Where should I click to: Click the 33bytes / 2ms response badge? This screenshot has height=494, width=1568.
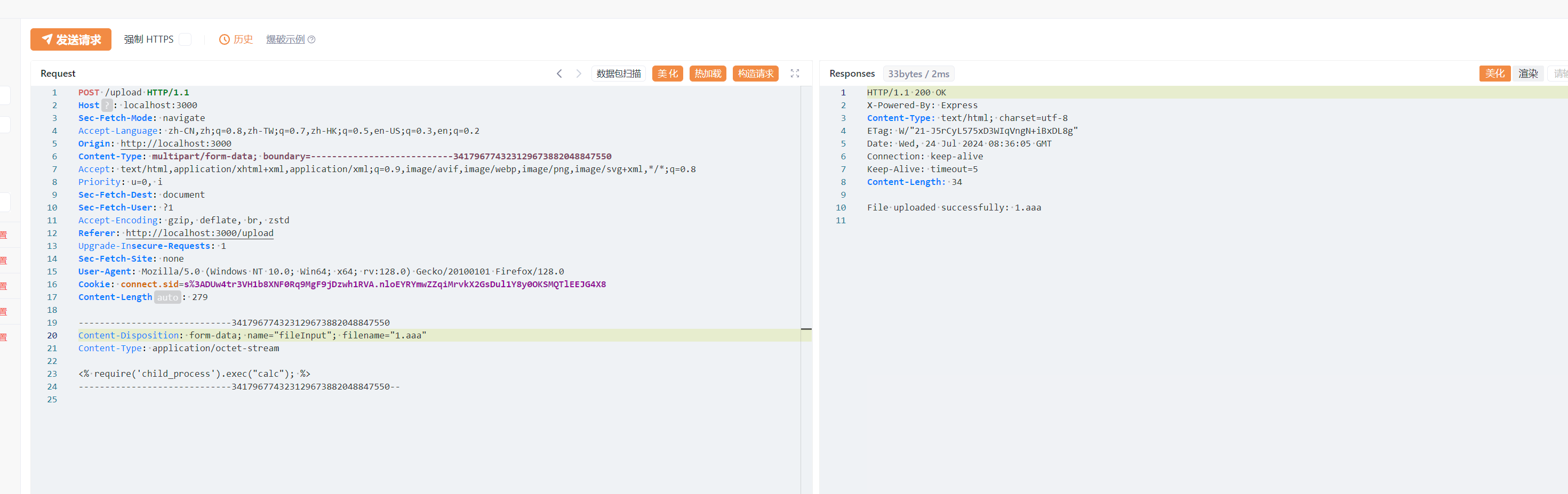918,74
